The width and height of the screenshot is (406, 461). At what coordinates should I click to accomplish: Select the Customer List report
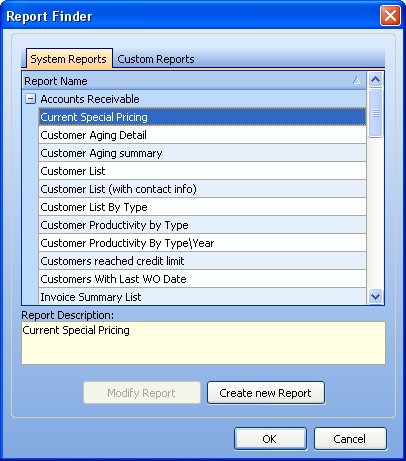coord(202,171)
